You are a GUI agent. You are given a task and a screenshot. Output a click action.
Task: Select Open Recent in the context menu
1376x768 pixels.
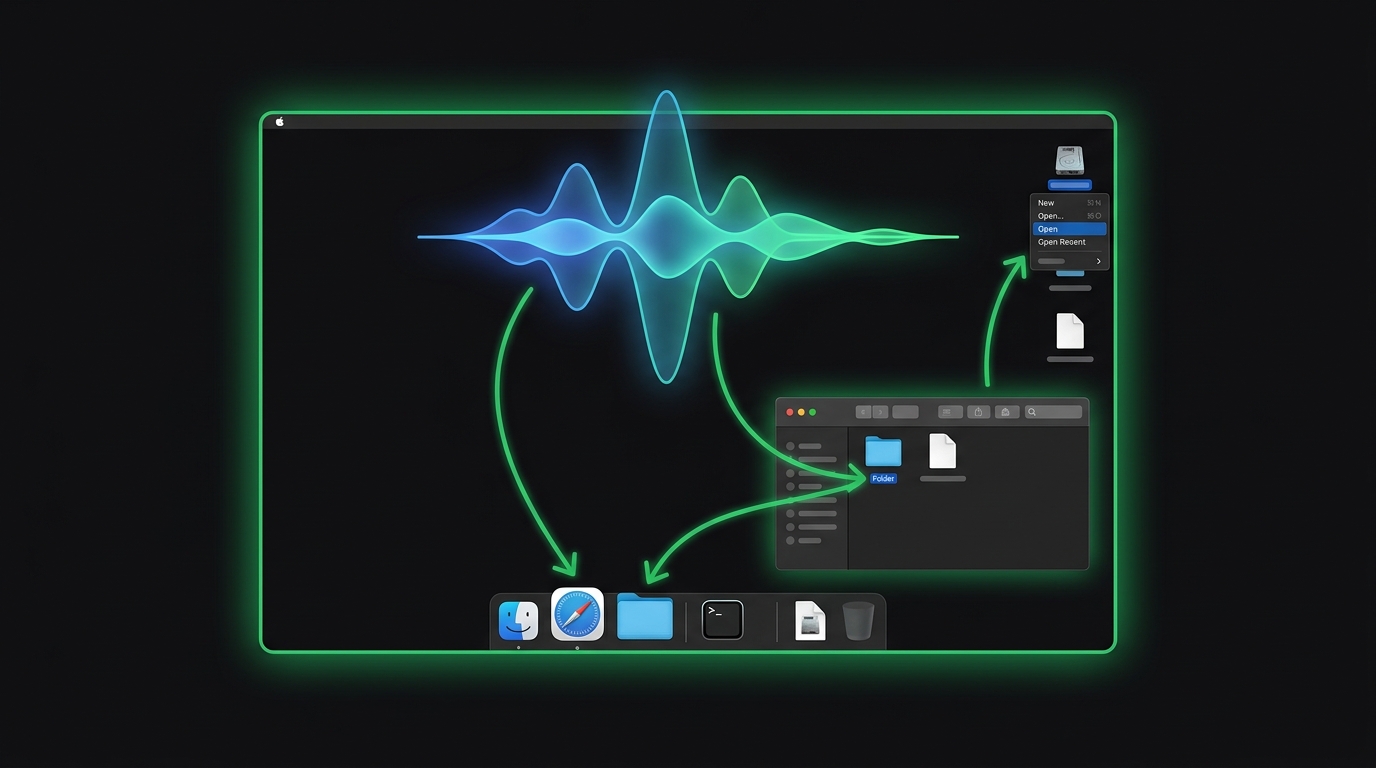coord(1062,241)
